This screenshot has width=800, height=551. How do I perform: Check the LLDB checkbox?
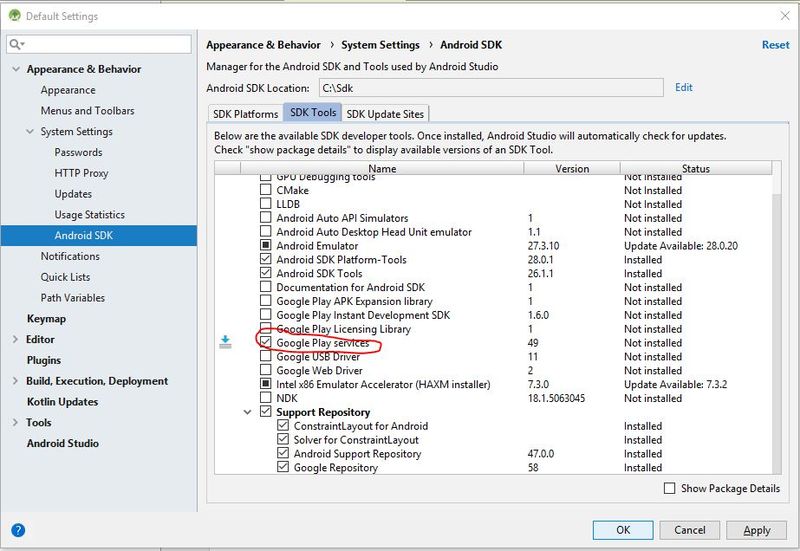[265, 204]
